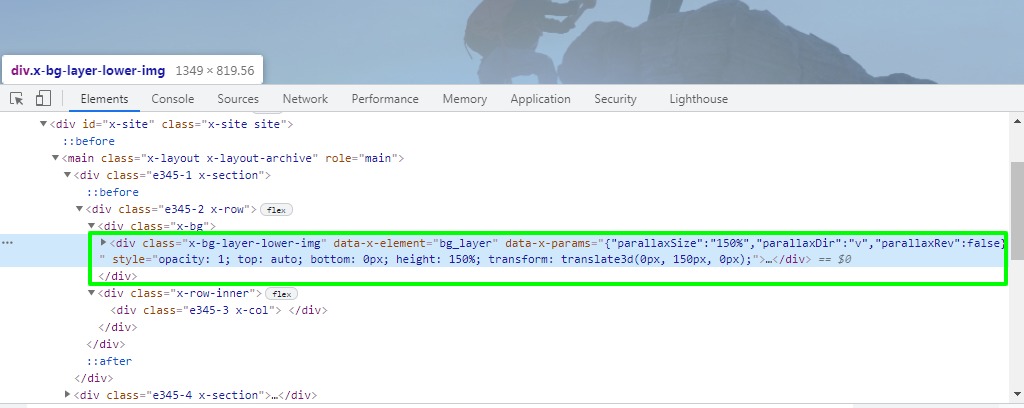This screenshot has width=1024, height=408.
Task: Collapse the x-bg div arrow
Action: coord(92,226)
